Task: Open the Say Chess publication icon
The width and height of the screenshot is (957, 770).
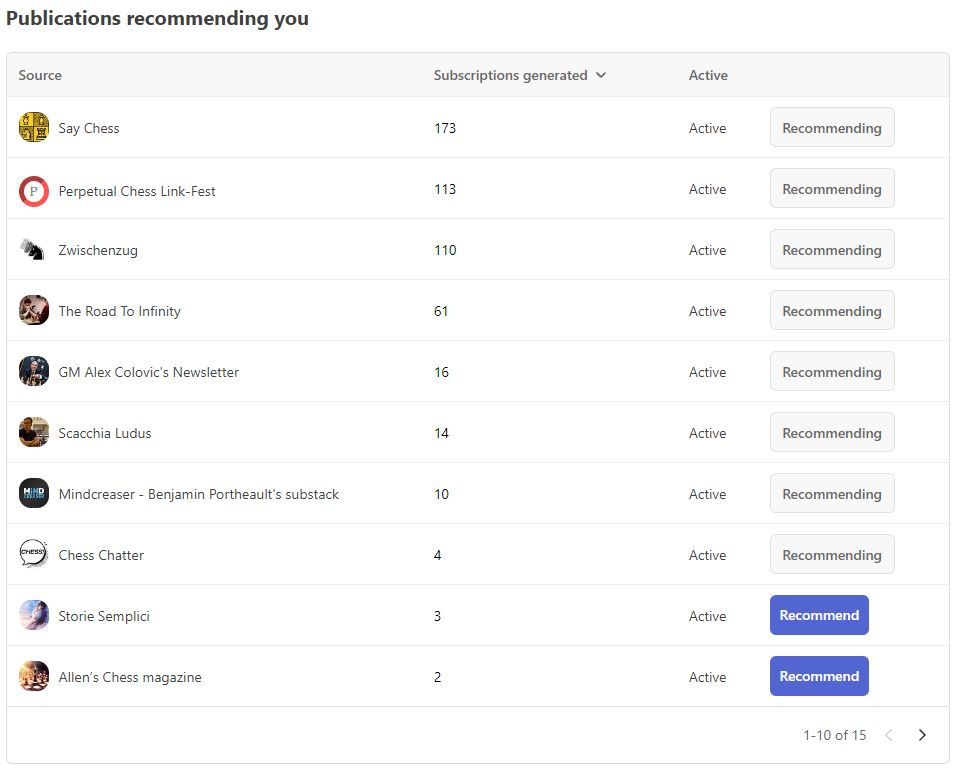Action: pyautogui.click(x=34, y=127)
